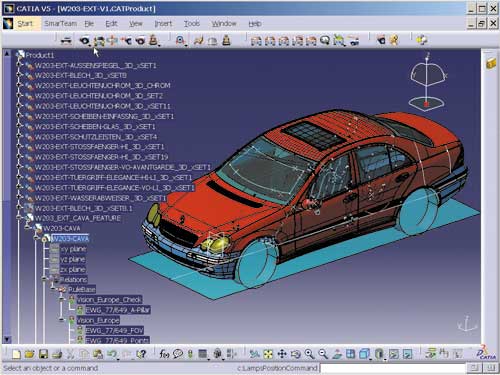Open the Tools menu
The height and width of the screenshot is (375, 500).
point(192,24)
